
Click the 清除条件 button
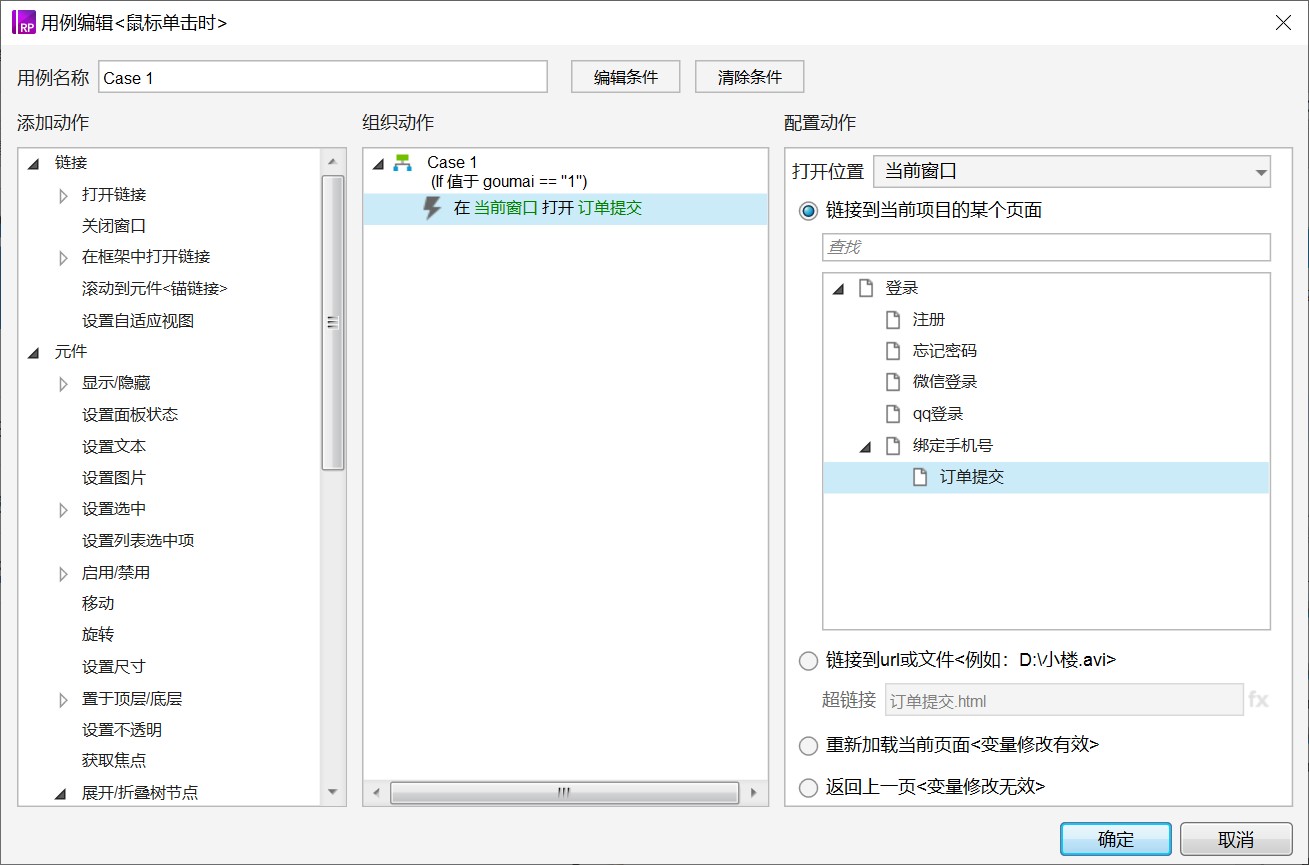750,77
